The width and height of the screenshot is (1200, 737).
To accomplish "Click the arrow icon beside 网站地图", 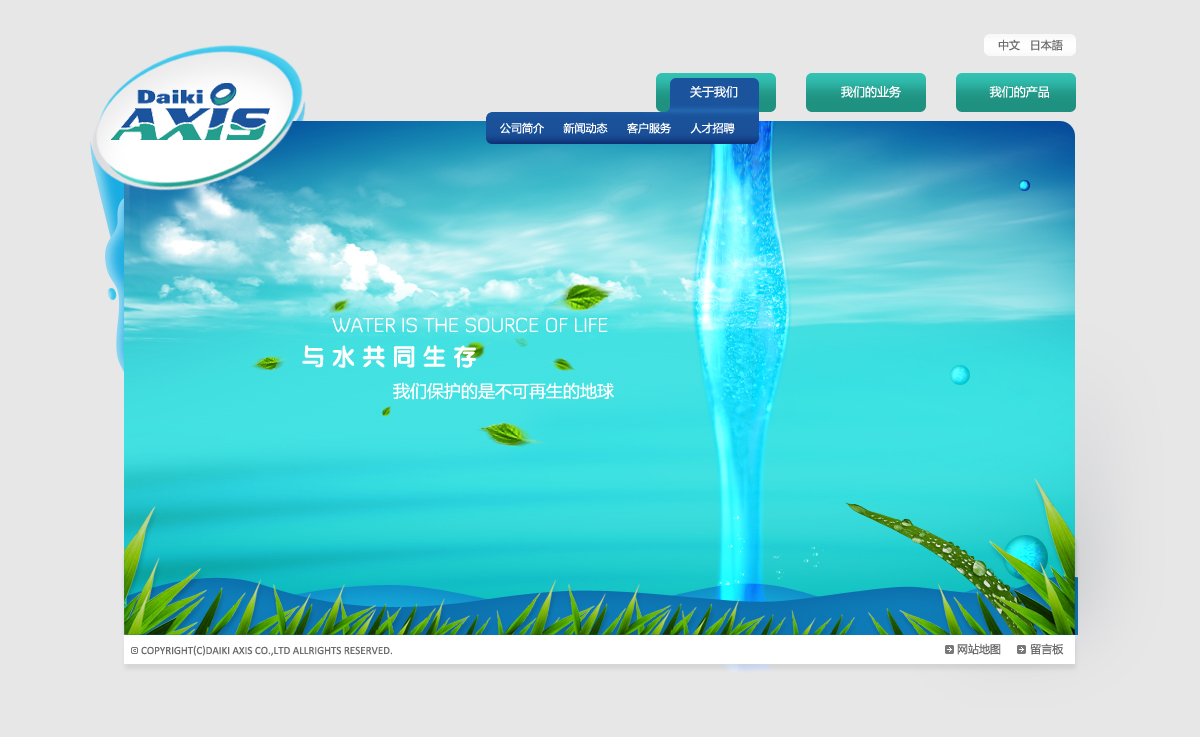I will point(949,650).
